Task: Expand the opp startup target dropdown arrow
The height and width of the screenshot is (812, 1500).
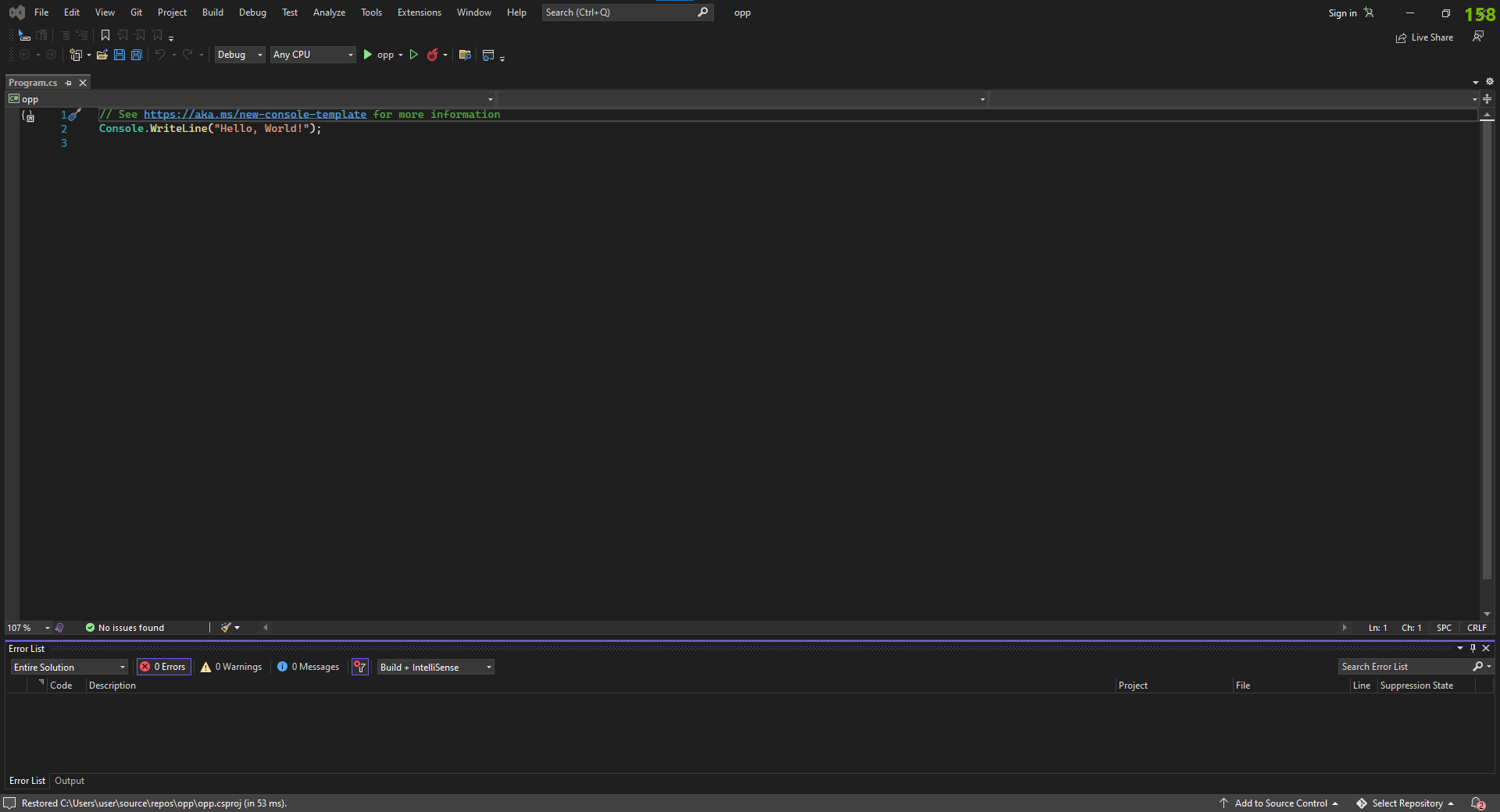Action: [x=401, y=55]
